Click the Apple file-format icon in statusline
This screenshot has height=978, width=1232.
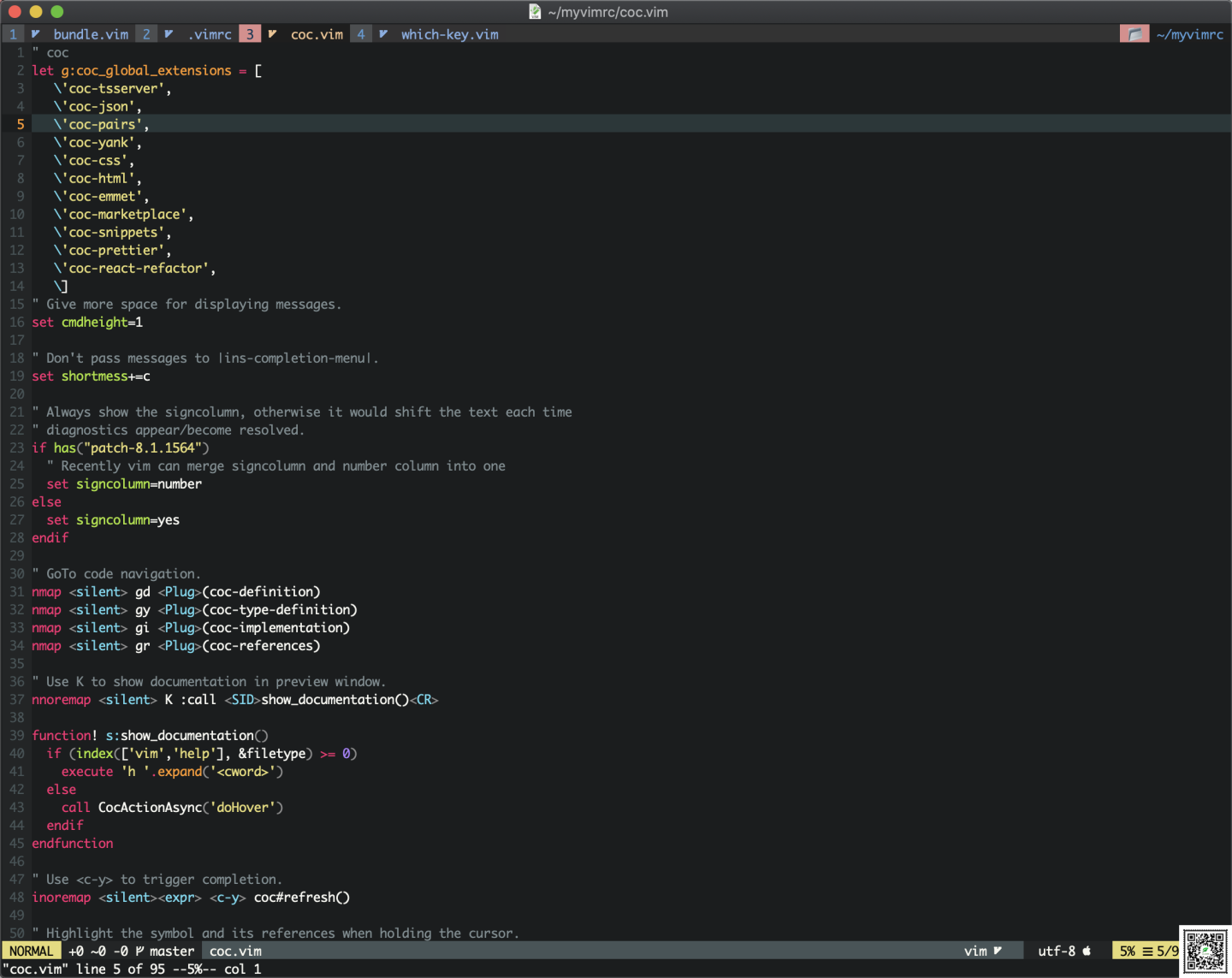click(1087, 951)
